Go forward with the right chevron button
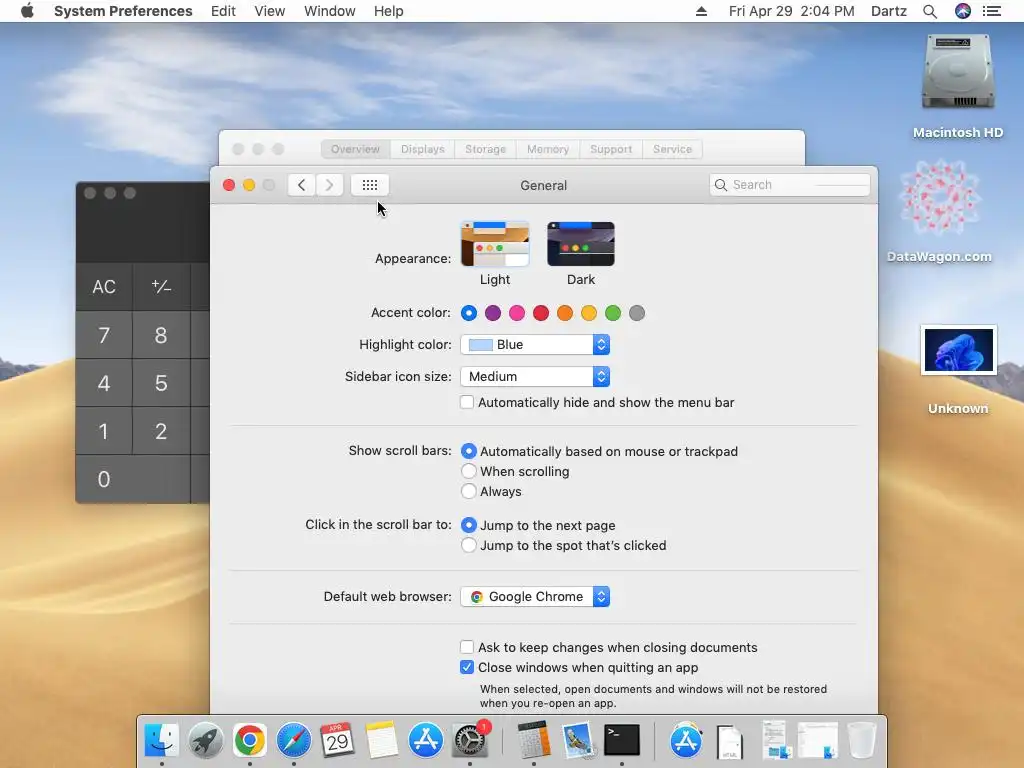The width and height of the screenshot is (1024, 768). [329, 185]
